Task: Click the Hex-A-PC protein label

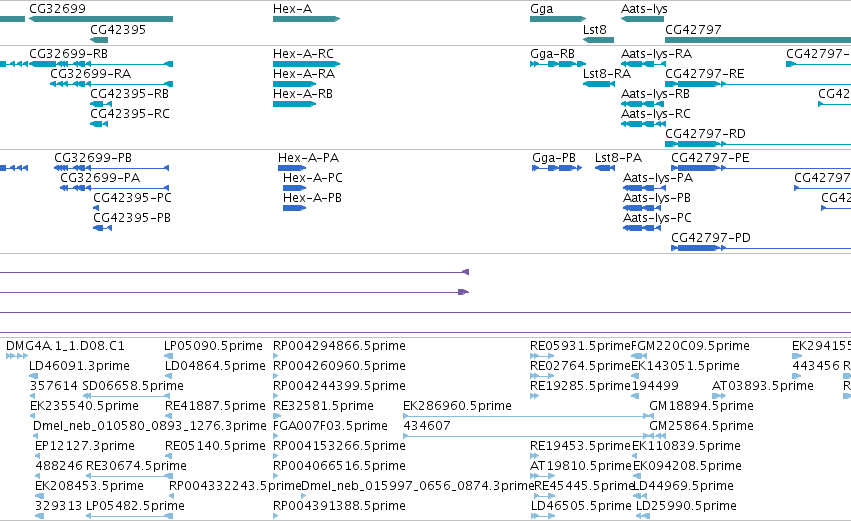Action: 313,178
